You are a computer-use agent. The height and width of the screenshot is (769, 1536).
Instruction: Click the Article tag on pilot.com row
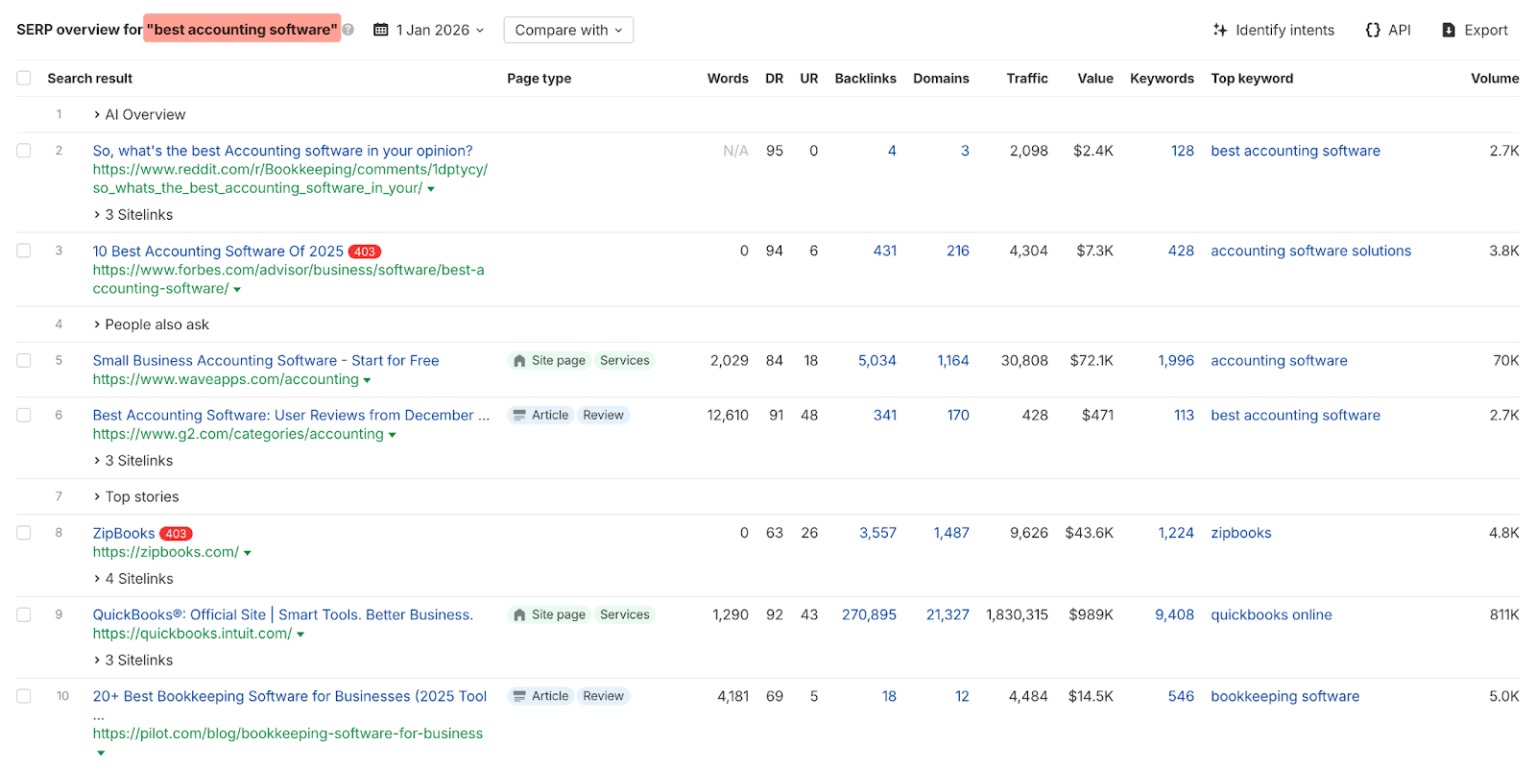point(539,696)
